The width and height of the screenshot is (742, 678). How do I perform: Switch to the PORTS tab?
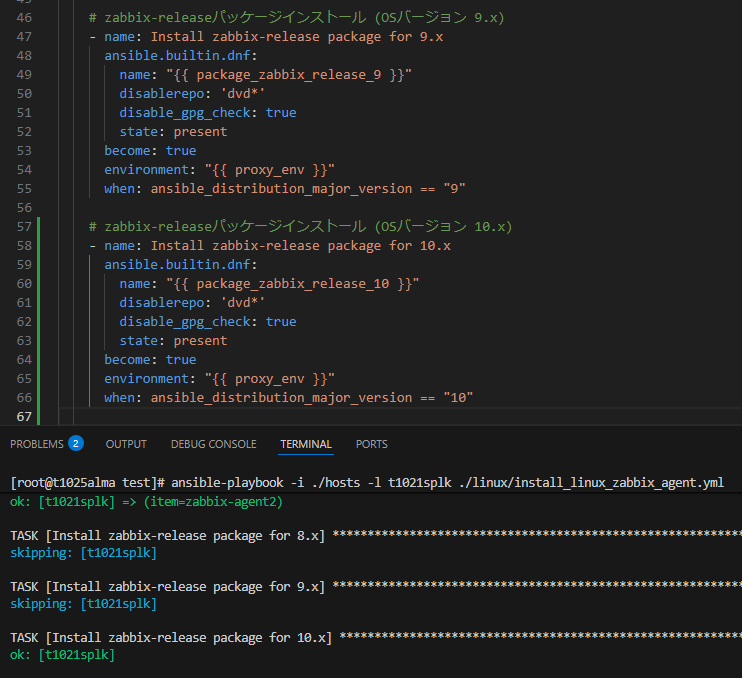click(x=371, y=444)
